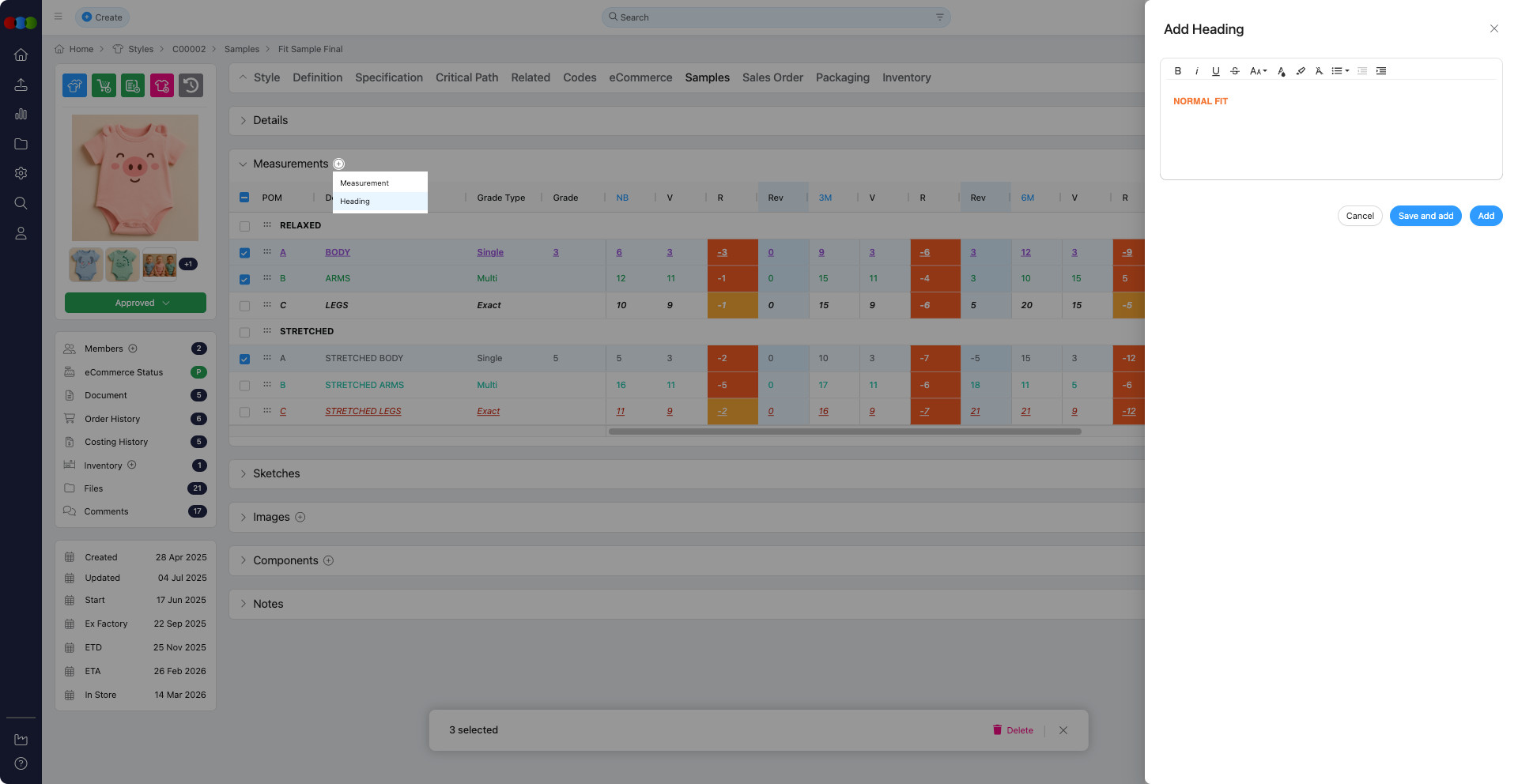Screen dimensions: 1518x784
Task: Click the green shopping cart icon
Action: click(104, 85)
